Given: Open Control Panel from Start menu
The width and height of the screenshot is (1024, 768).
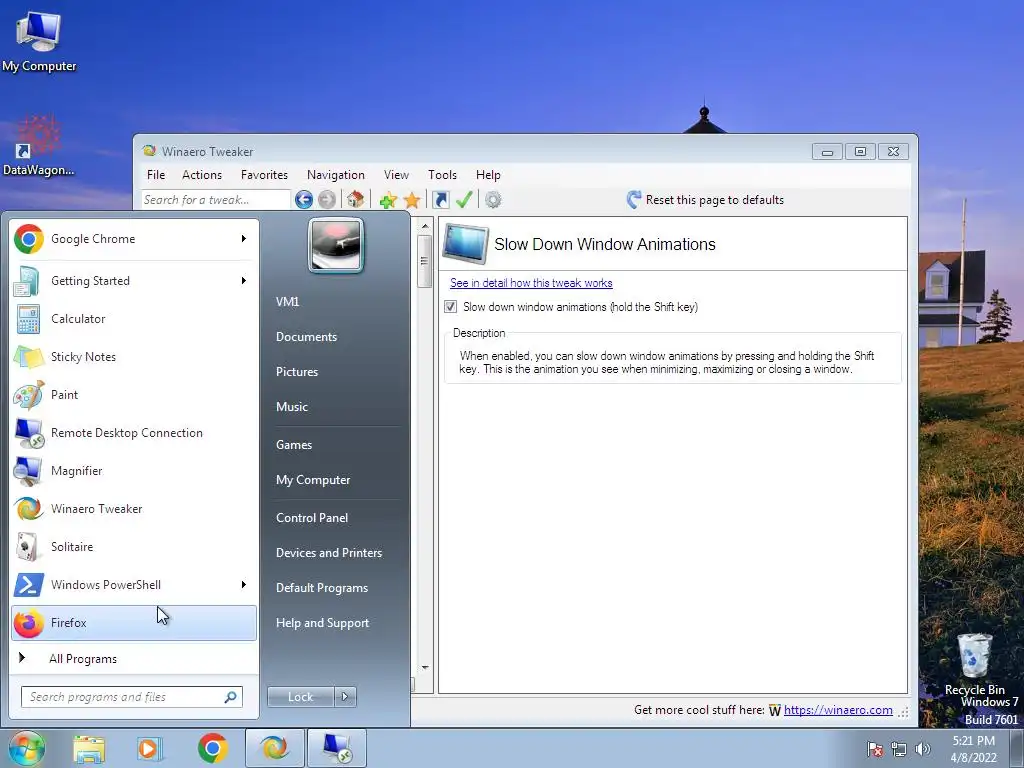Looking at the screenshot, I should pyautogui.click(x=312, y=518).
